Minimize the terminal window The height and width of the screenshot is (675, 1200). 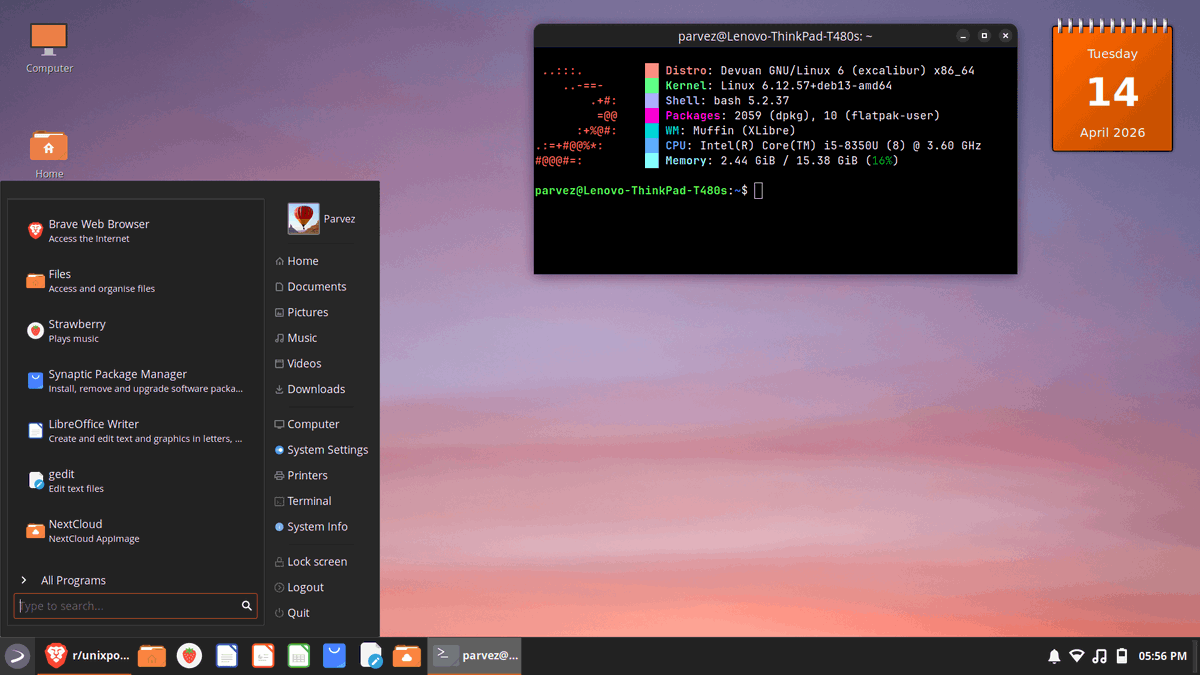[x=963, y=36]
